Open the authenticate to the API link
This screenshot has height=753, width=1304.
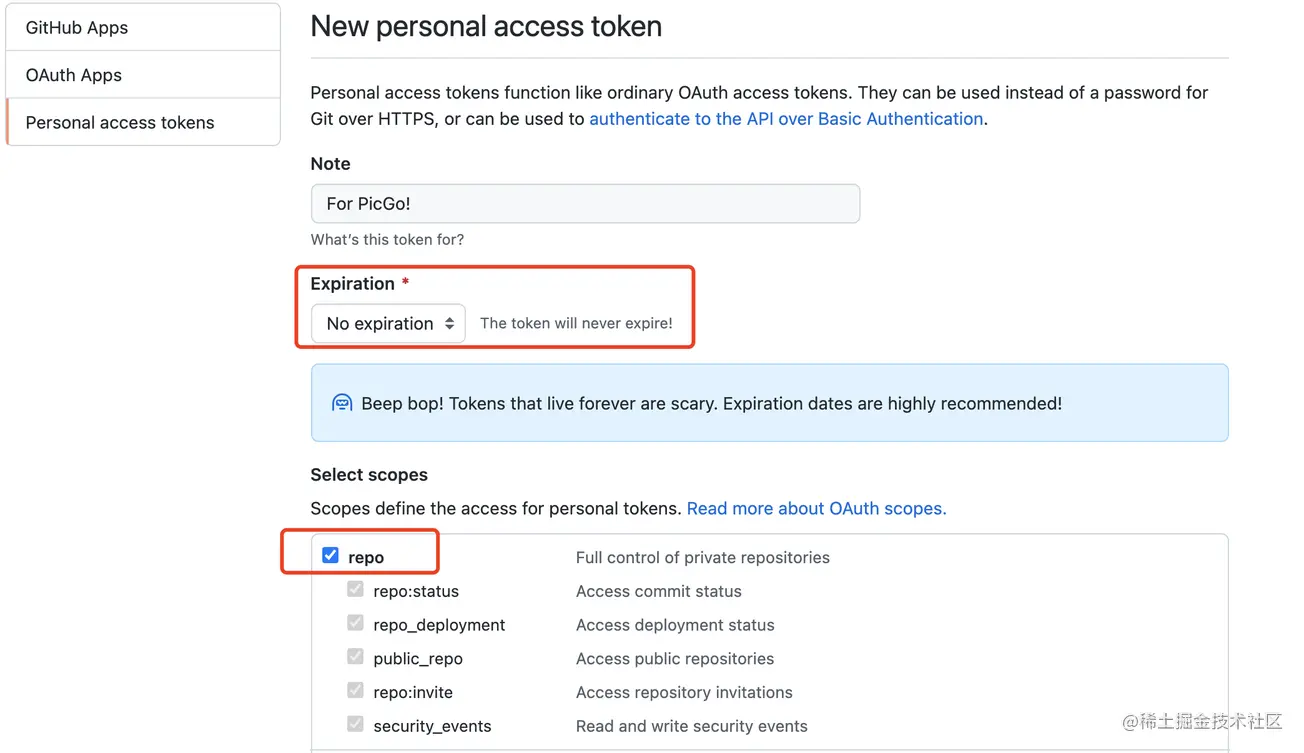point(786,118)
